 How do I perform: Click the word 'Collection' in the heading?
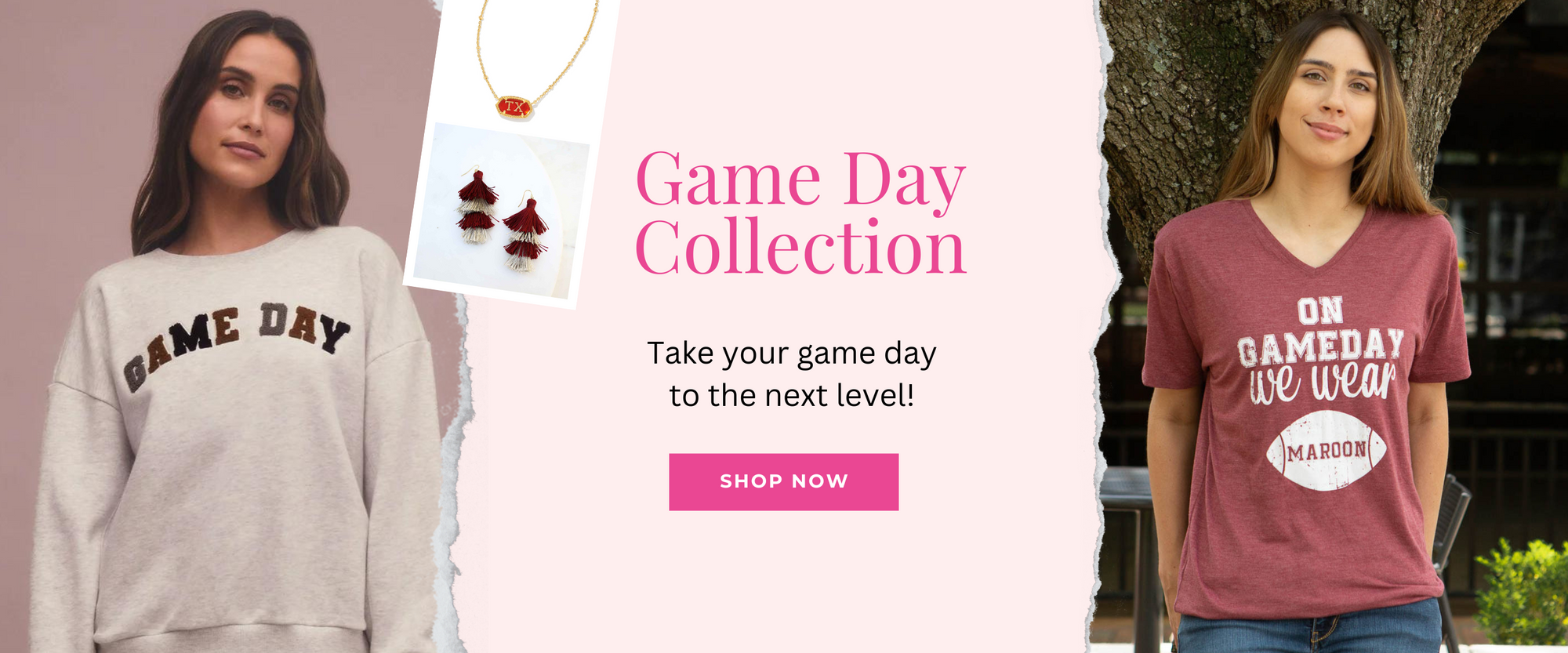(x=800, y=248)
